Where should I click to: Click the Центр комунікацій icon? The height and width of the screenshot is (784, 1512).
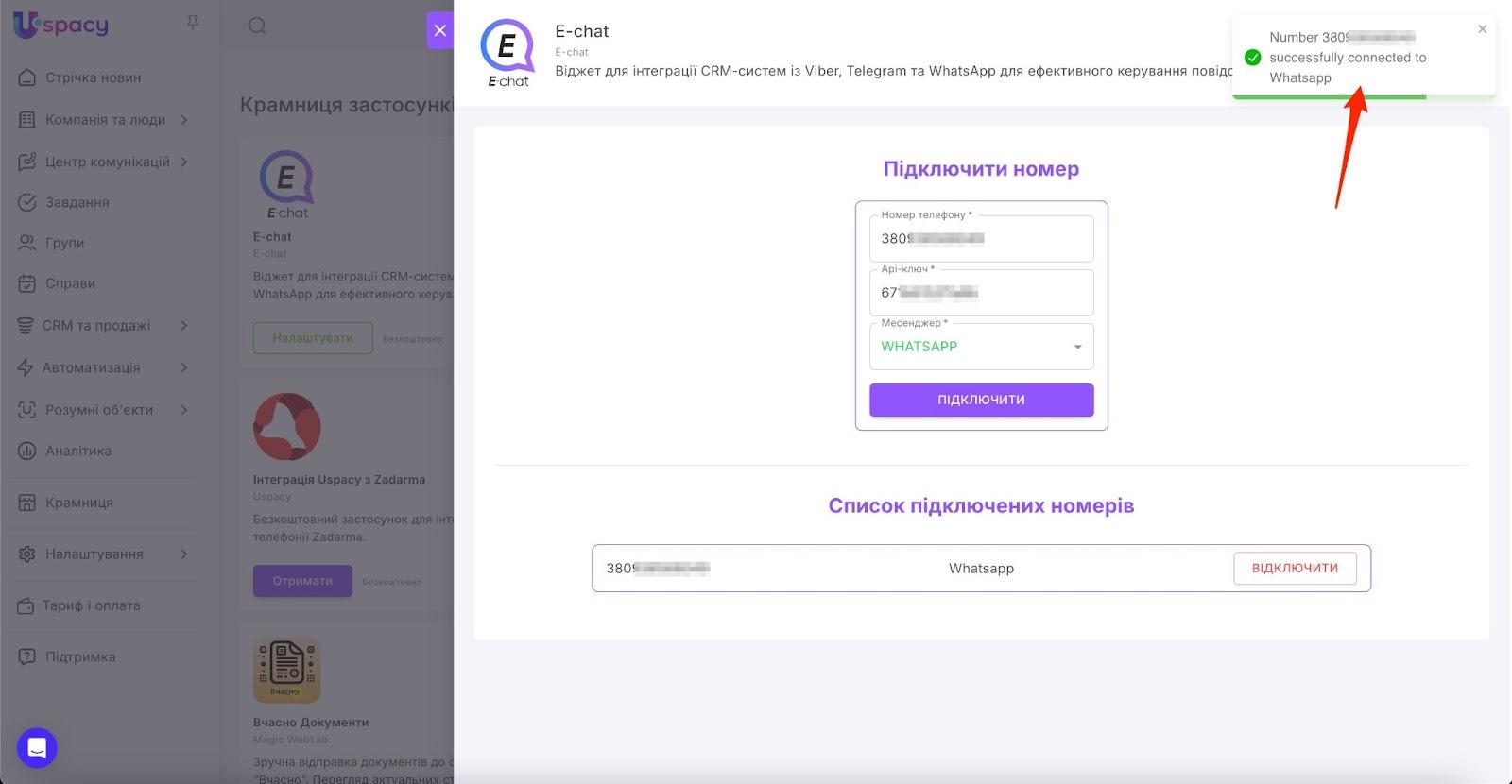26,162
